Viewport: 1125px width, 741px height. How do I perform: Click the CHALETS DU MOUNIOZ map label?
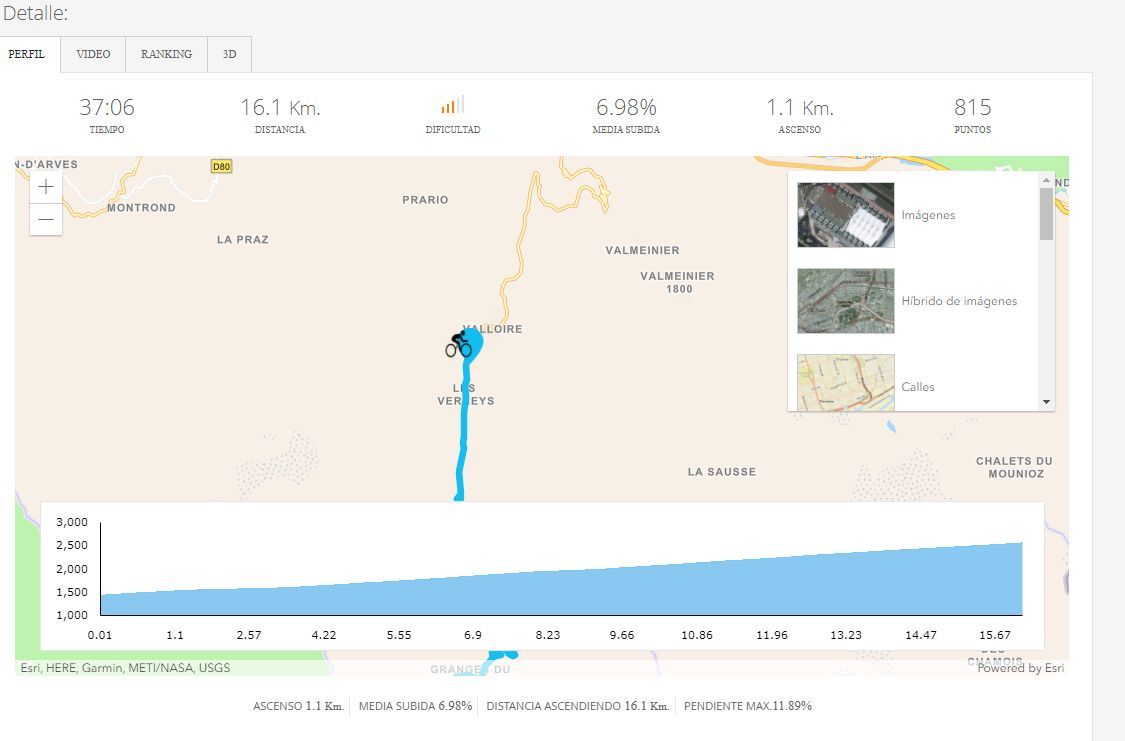1015,468
